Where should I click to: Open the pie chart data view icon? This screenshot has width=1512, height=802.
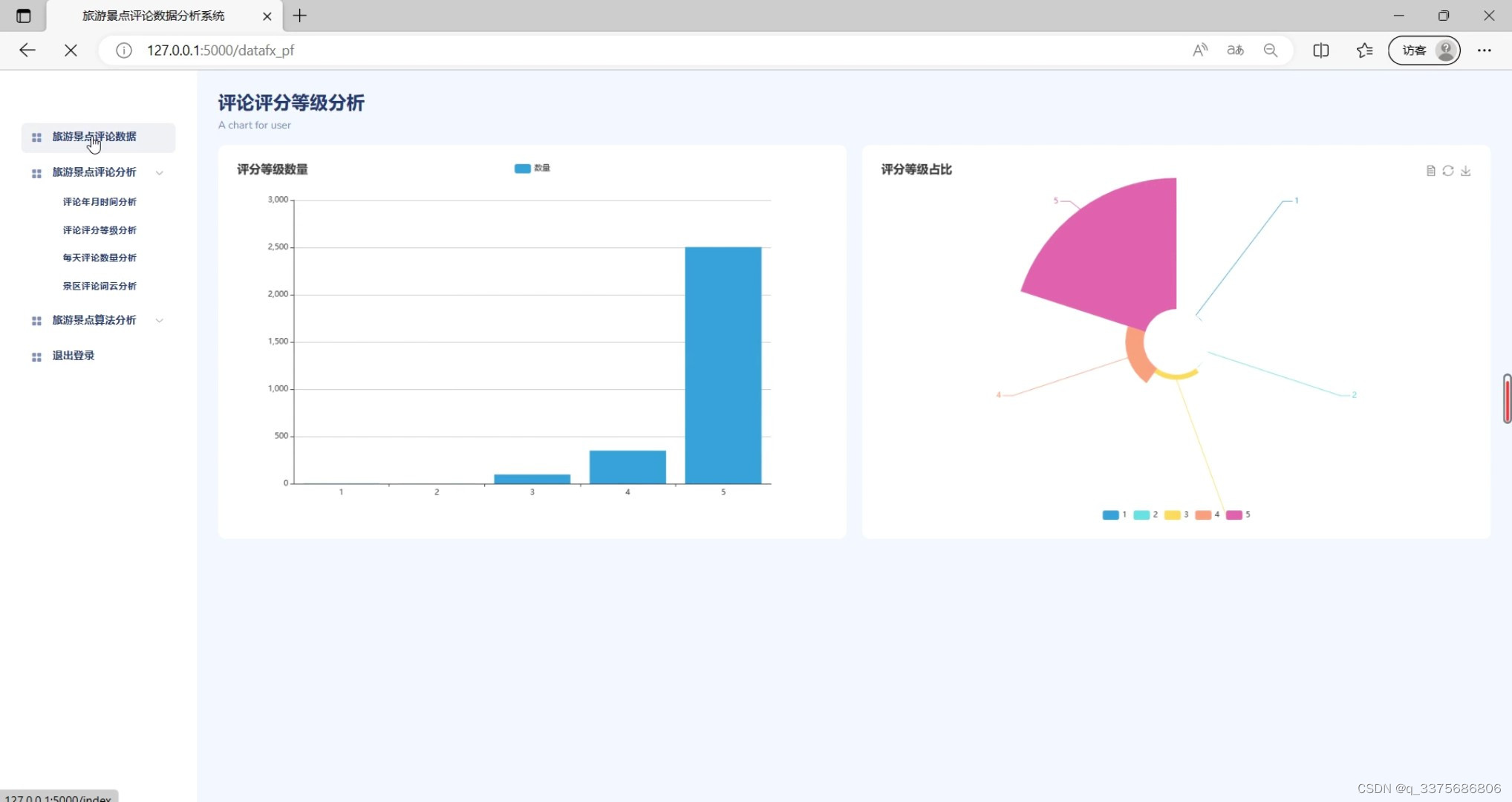pos(1430,171)
